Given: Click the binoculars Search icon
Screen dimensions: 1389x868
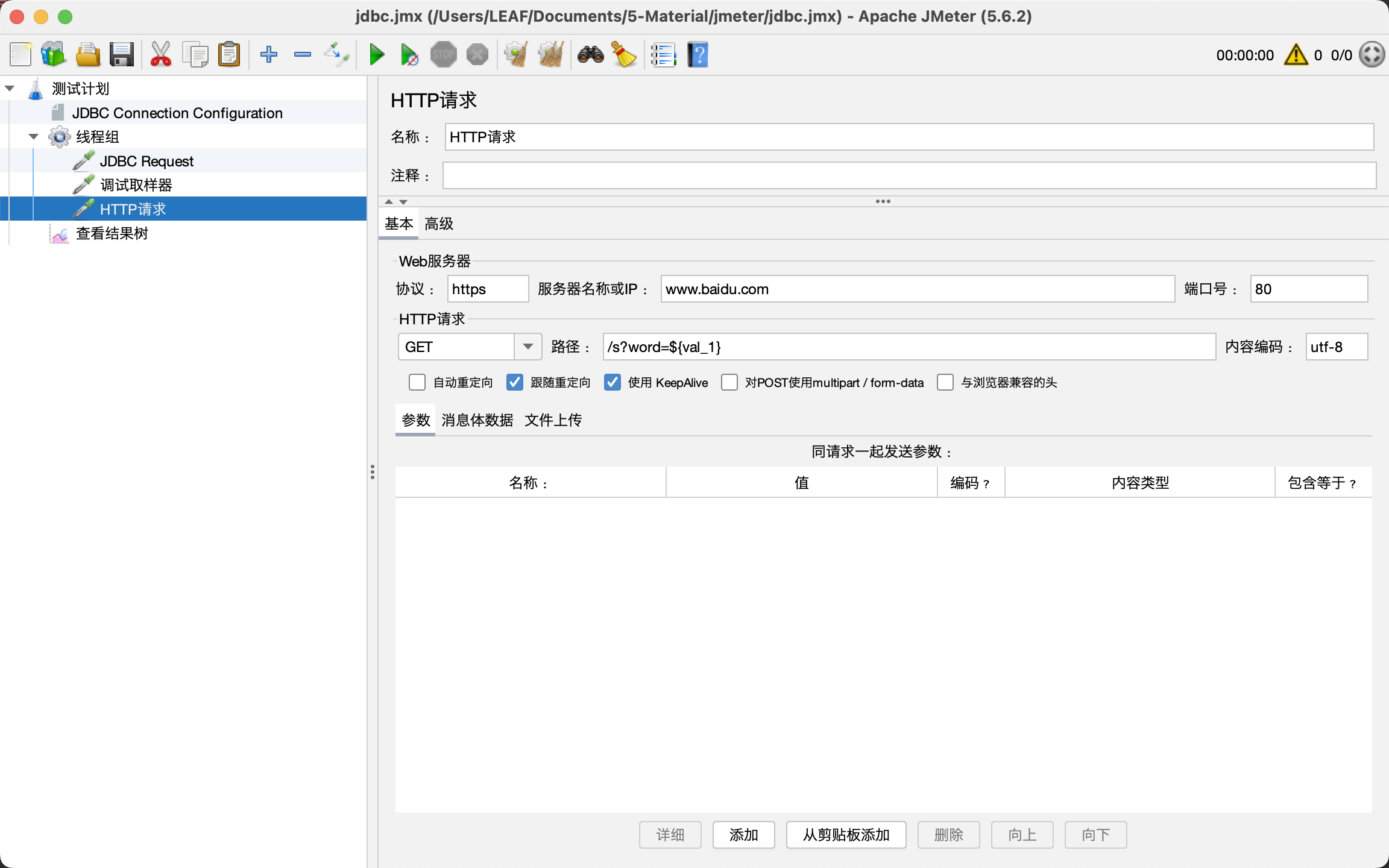Looking at the screenshot, I should coord(590,55).
